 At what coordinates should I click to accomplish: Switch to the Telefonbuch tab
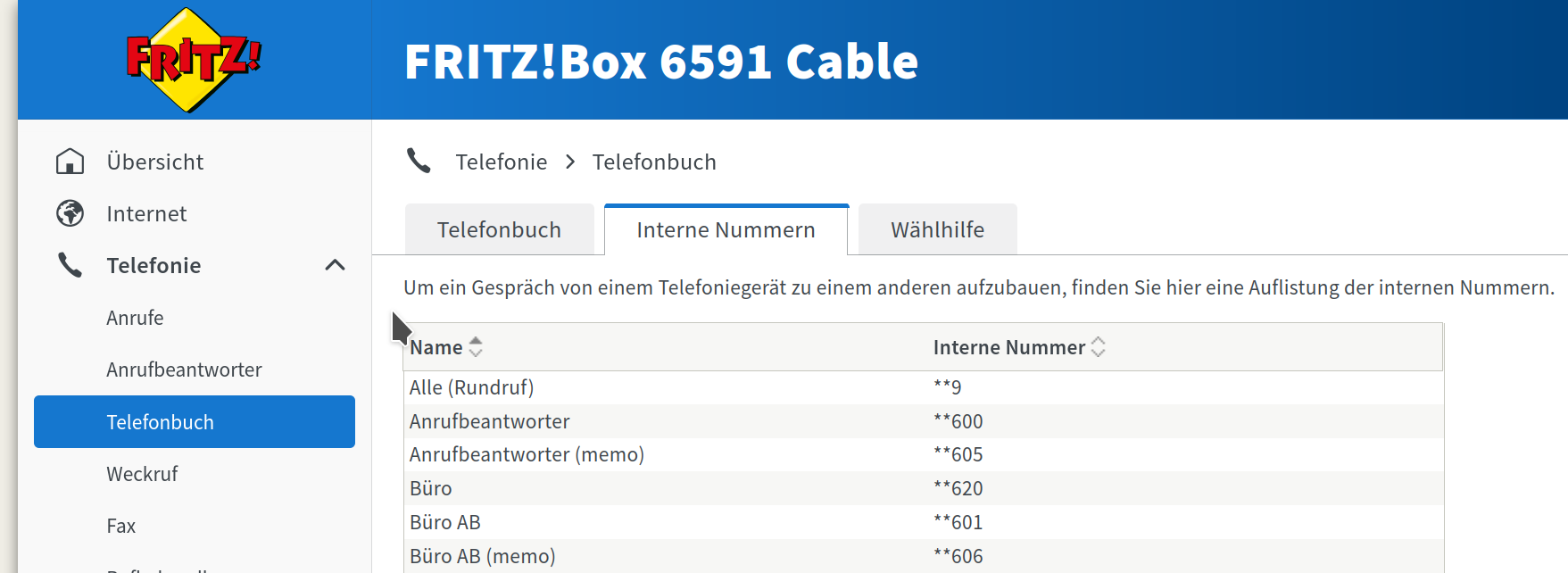(499, 229)
